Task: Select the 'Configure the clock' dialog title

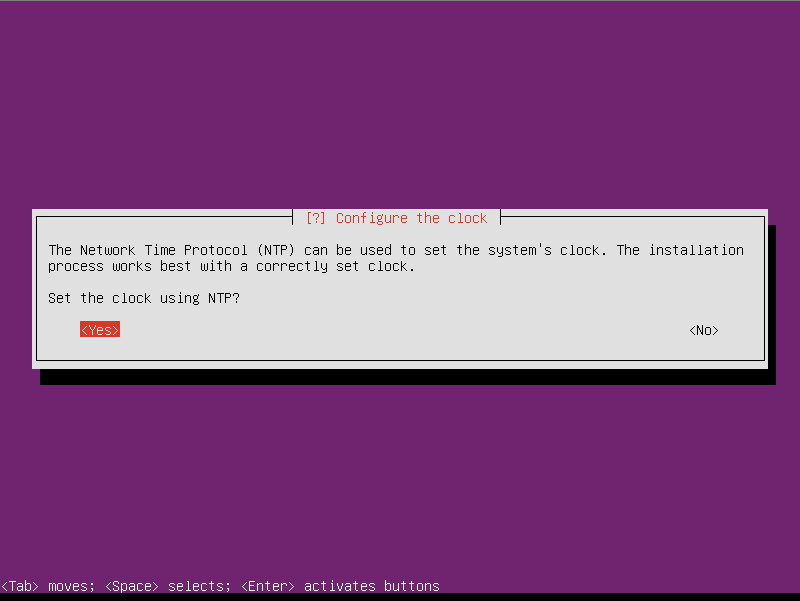Action: coord(411,218)
